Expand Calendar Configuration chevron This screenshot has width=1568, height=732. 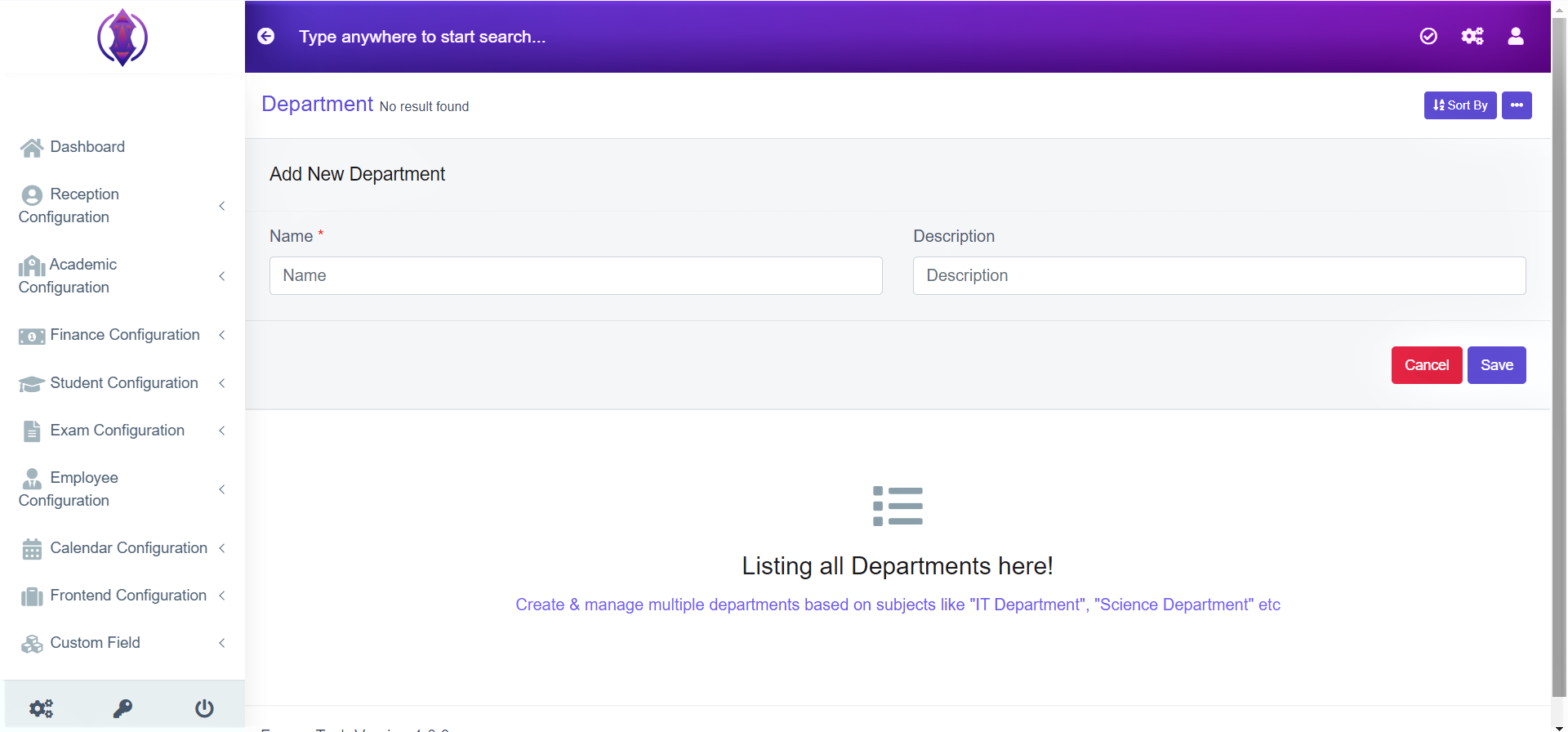click(x=222, y=548)
